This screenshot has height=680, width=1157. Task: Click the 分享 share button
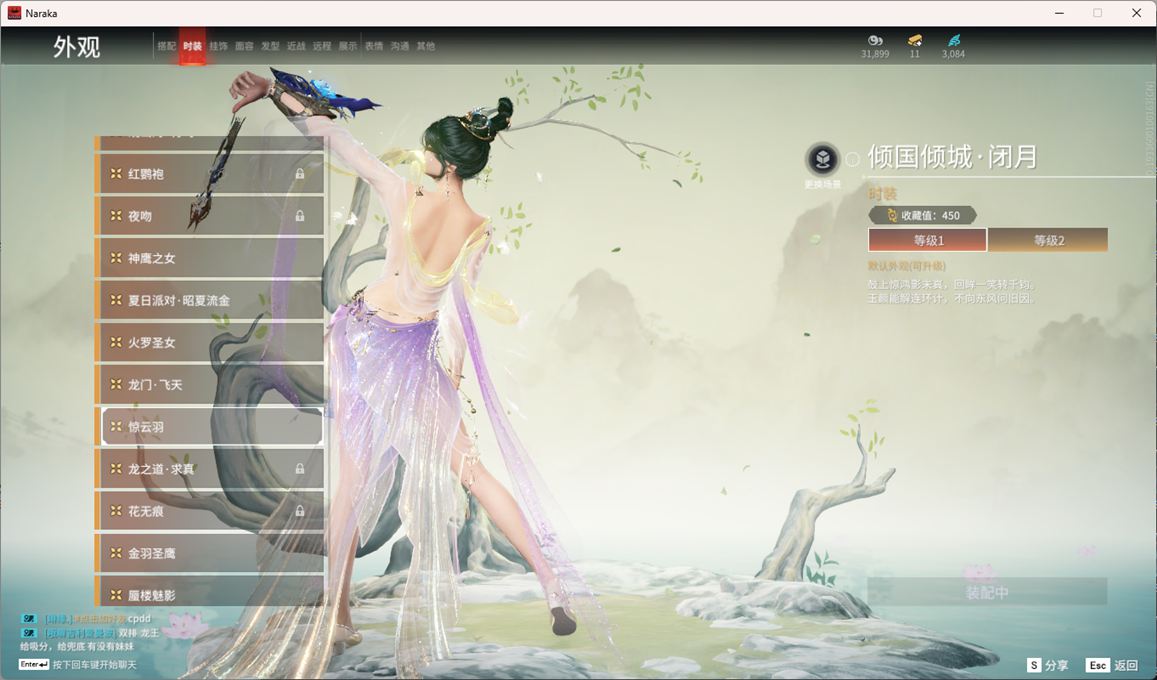coord(1048,665)
